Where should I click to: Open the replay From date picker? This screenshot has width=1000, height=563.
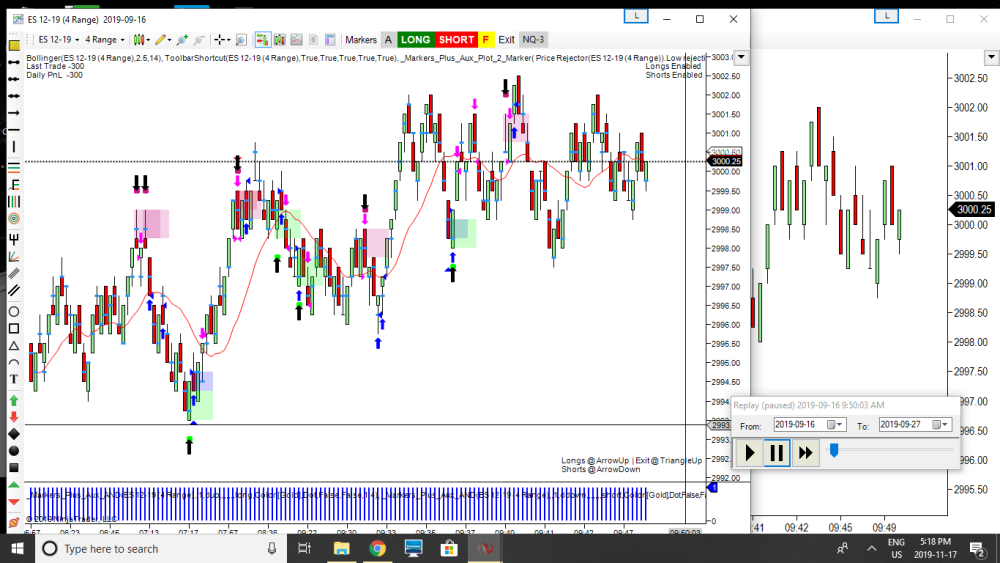click(x=837, y=425)
